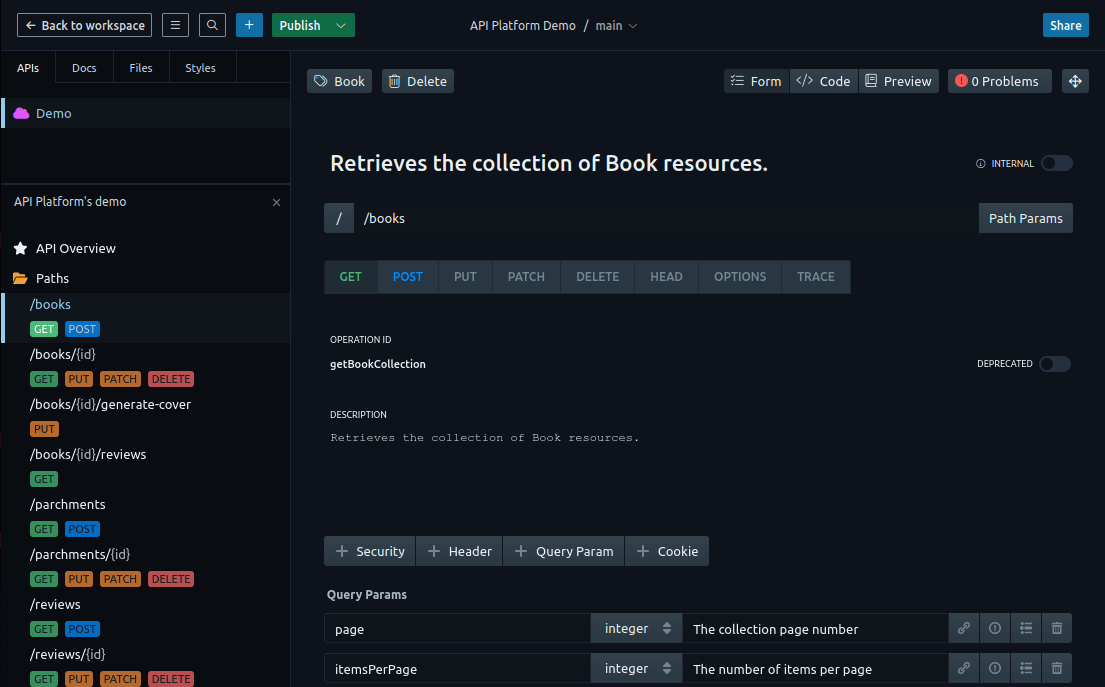Click the Share button
This screenshot has height=687, width=1105.
coord(1066,25)
